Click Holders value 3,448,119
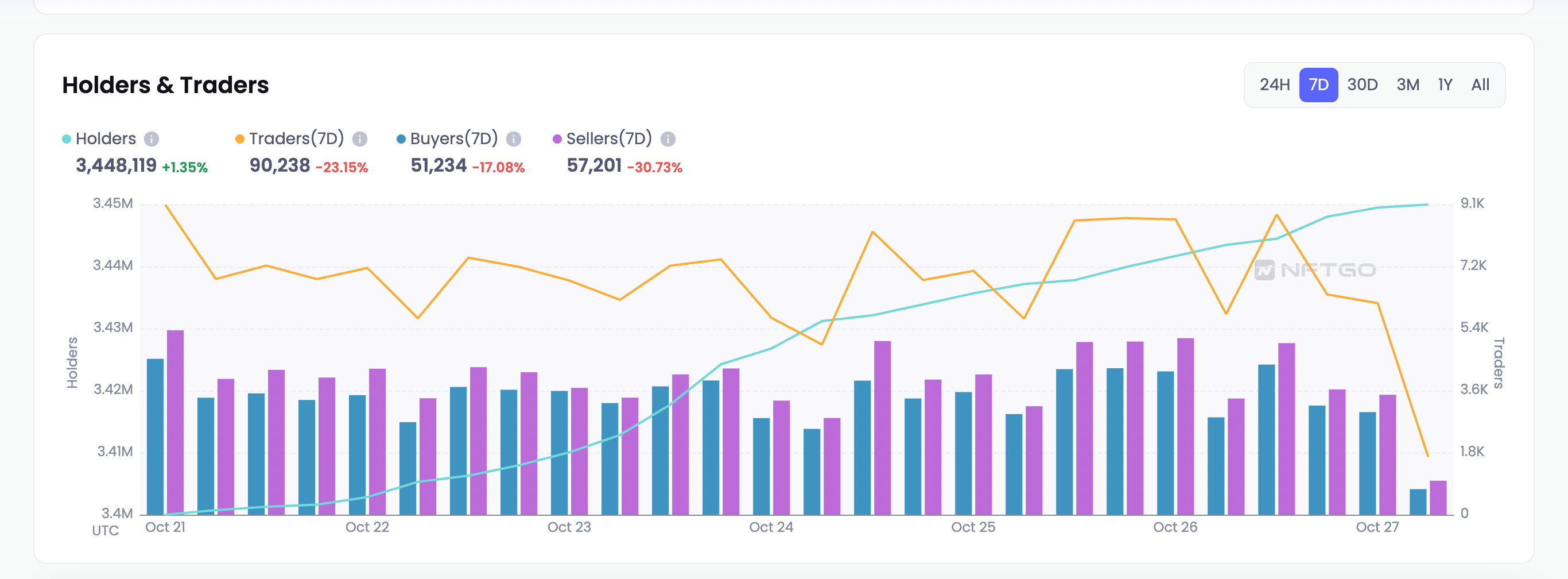This screenshot has width=1568, height=579. 117,165
